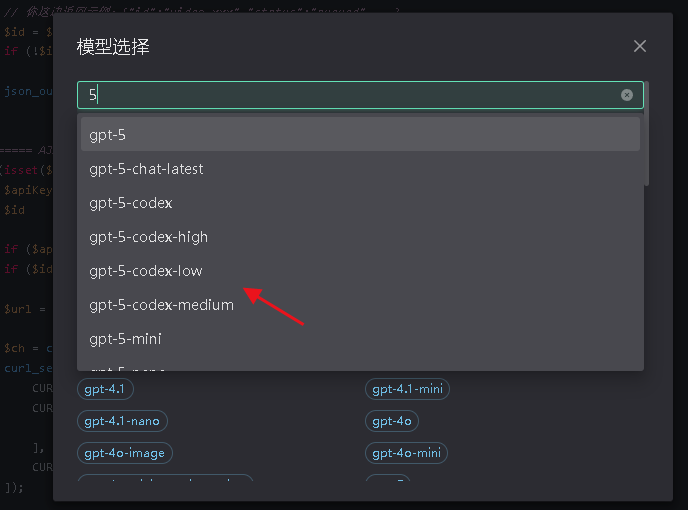
Task: Select the gpt-5-codex-high model option
Action: [360, 237]
